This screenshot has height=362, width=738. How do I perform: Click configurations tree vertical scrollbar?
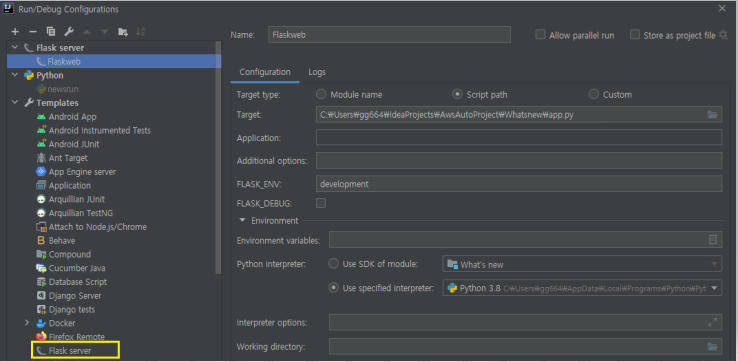click(x=218, y=158)
